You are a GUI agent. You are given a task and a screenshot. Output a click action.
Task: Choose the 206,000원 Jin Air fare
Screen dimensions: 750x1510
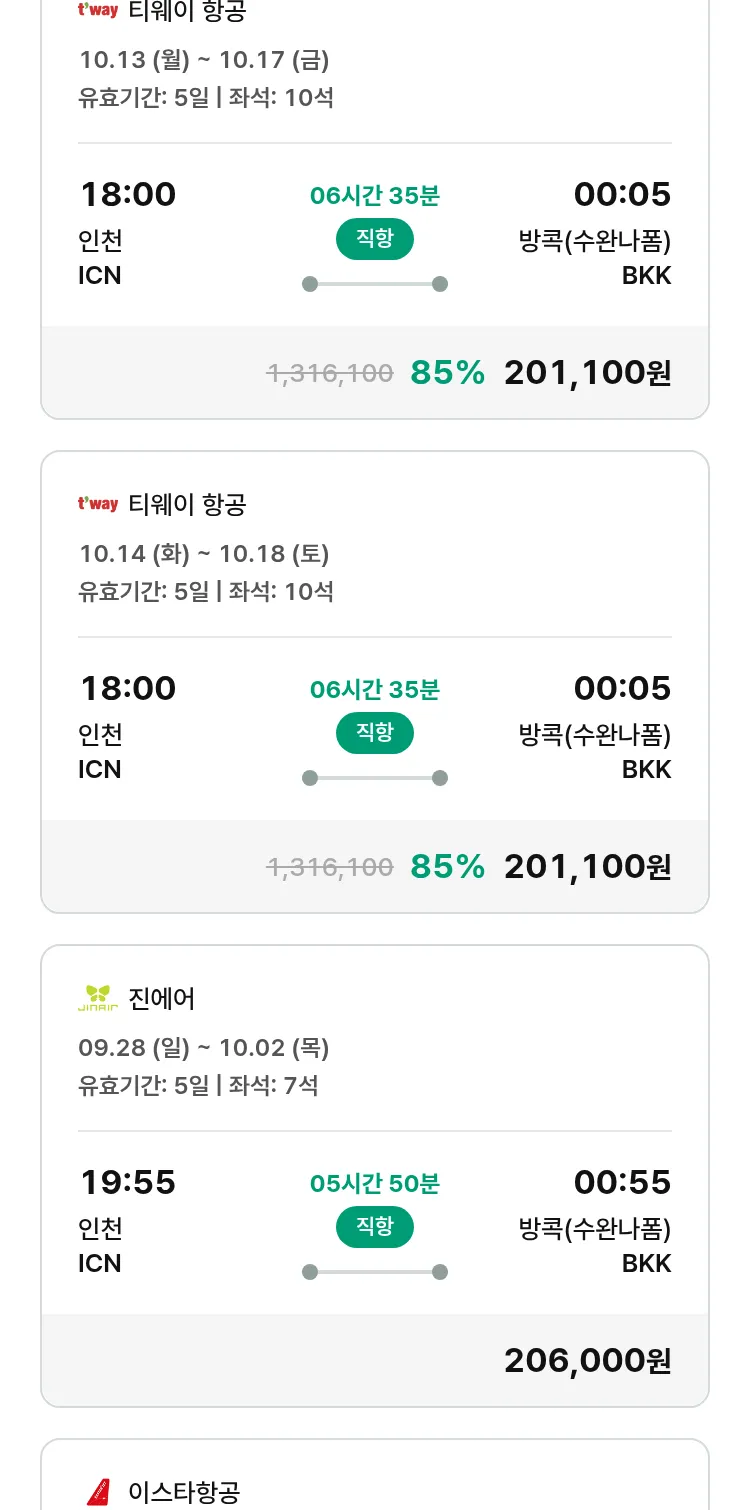pos(587,1361)
